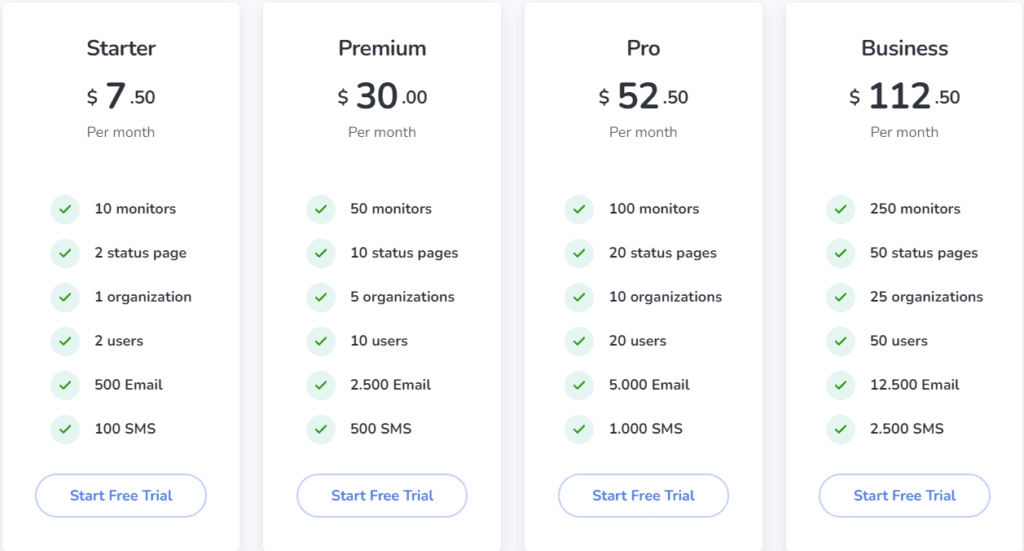Click checkmark icon next to 2.500 Email
Screen dimensions: 1024x551
pyautogui.click(x=321, y=385)
